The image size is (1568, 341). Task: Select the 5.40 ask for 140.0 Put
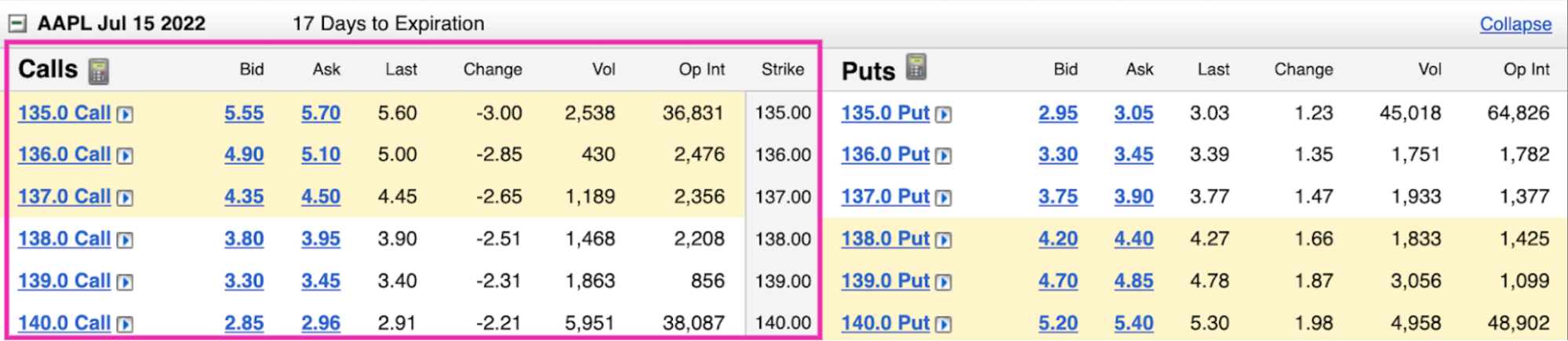click(1133, 323)
